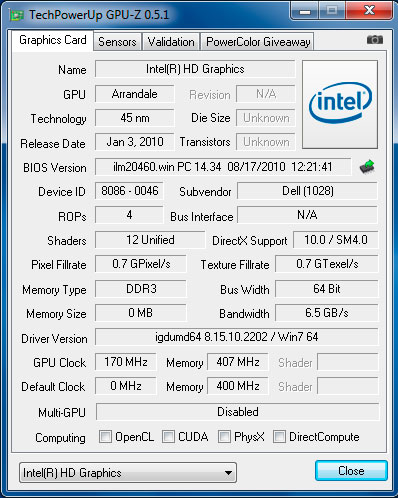Viewport: 398px width, 498px height.
Task: Select the Driver Version field text
Action: click(x=237, y=337)
